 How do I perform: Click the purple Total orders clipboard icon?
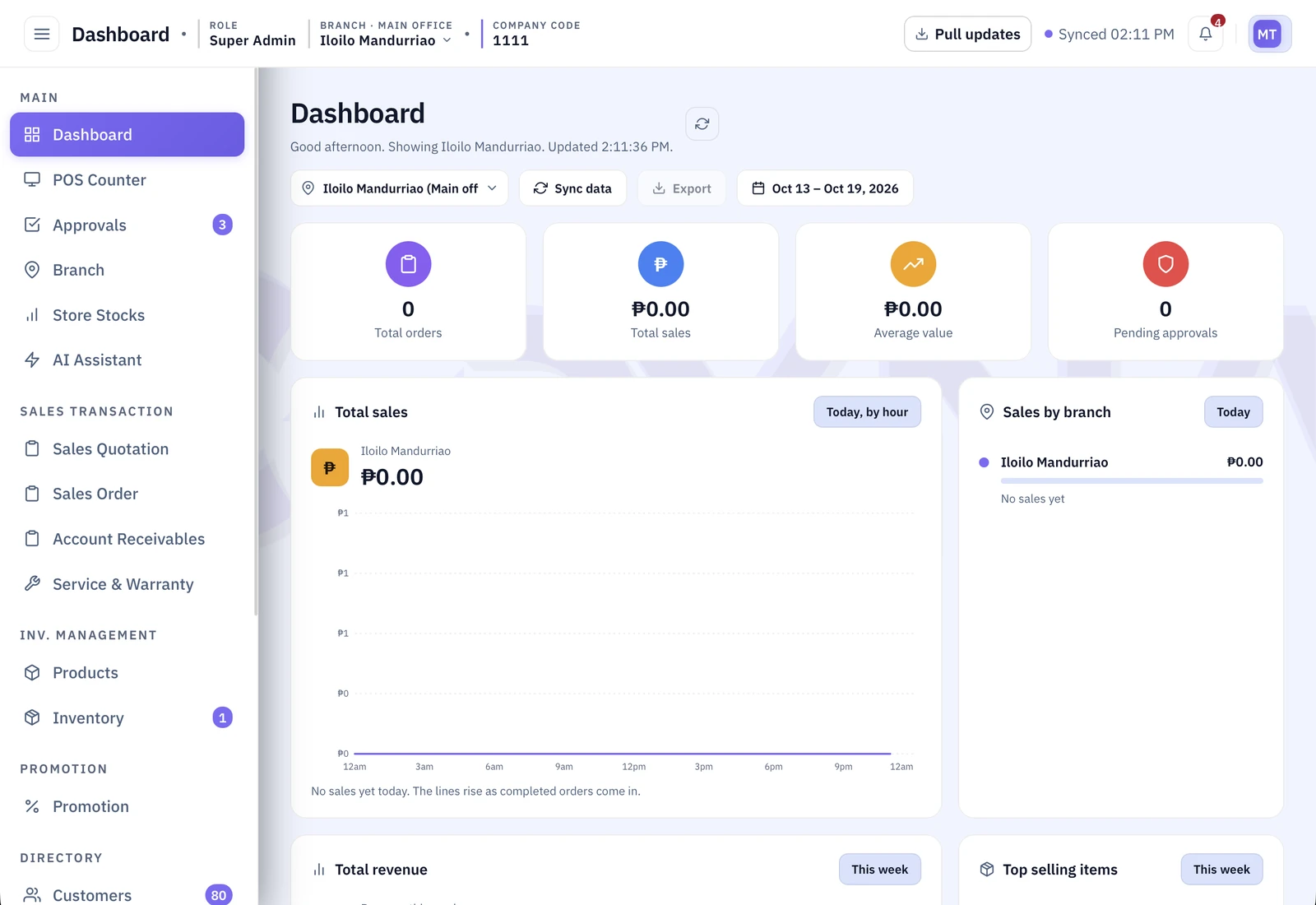coord(408,264)
